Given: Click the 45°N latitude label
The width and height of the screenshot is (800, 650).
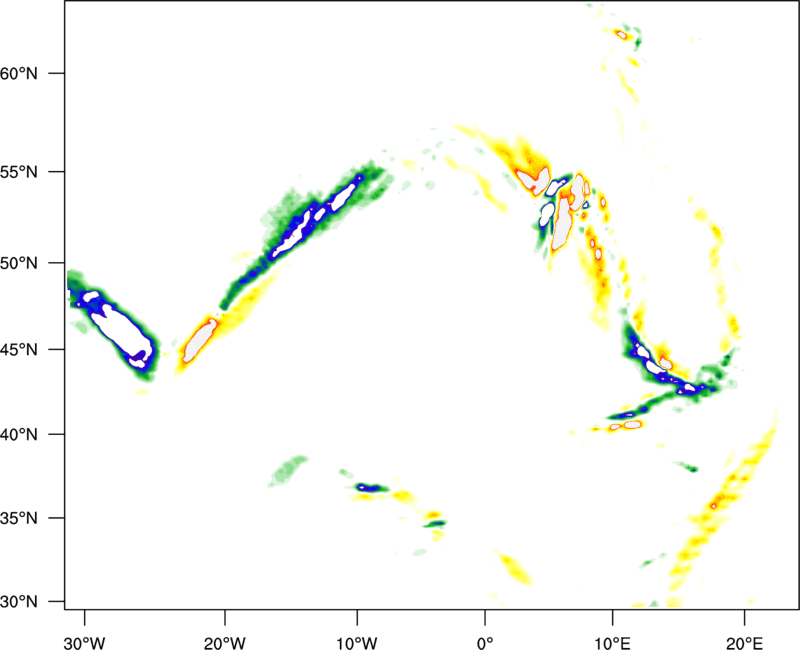Looking at the screenshot, I should coord(19,349).
